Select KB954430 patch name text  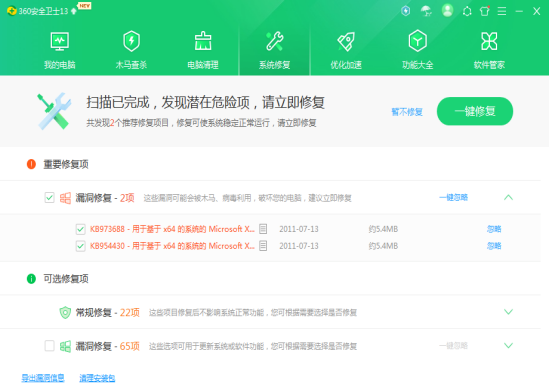pyautogui.click(x=172, y=246)
